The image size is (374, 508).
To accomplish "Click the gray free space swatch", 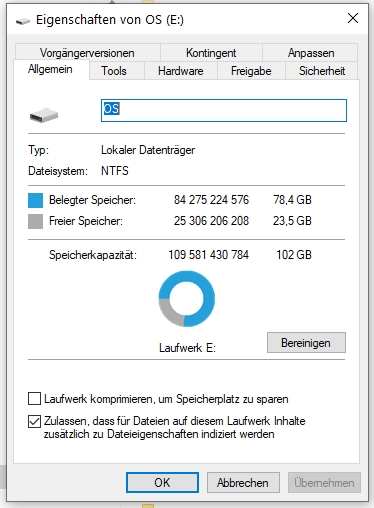I will [x=35, y=221].
